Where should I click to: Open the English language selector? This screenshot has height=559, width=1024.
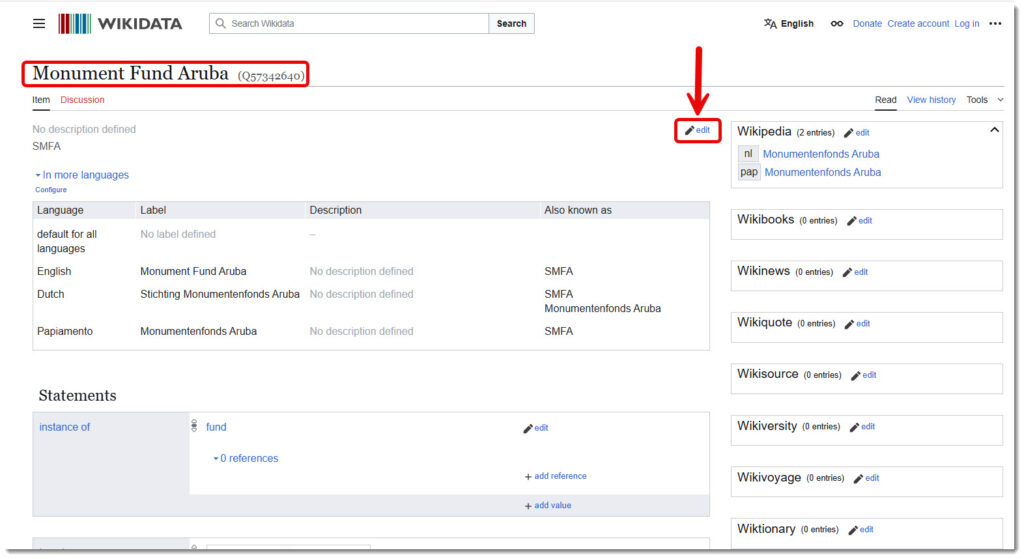[x=788, y=24]
